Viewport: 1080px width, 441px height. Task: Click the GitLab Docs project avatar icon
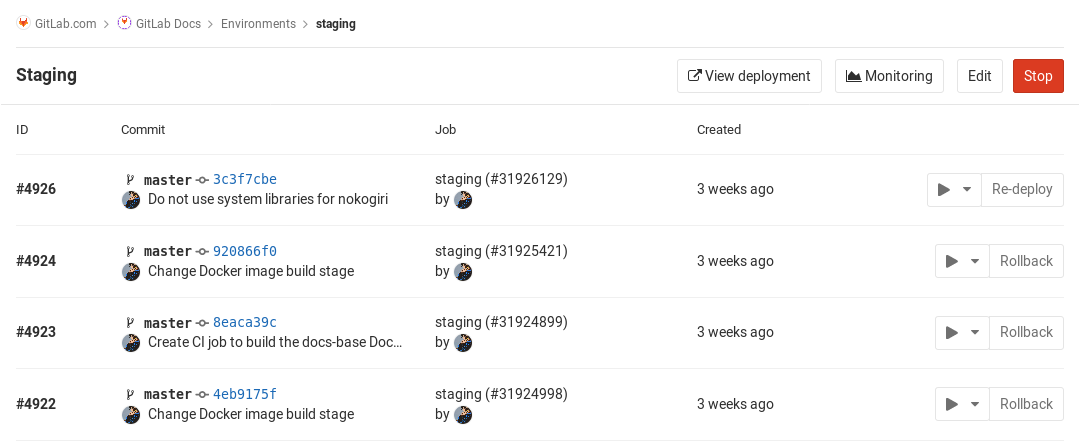pos(124,23)
